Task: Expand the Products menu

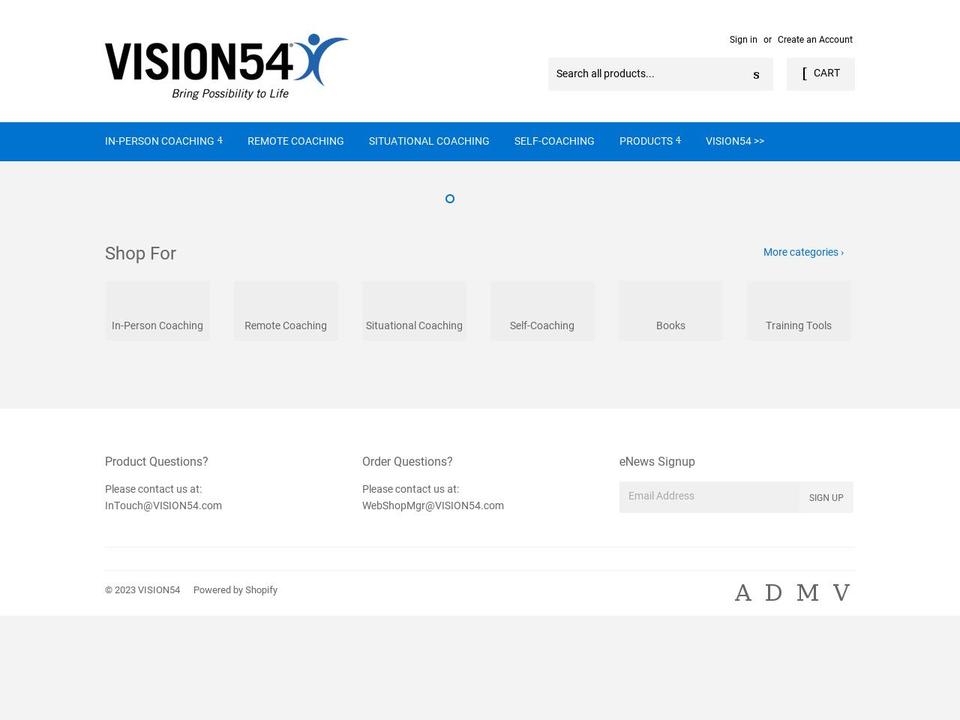Action: click(650, 141)
